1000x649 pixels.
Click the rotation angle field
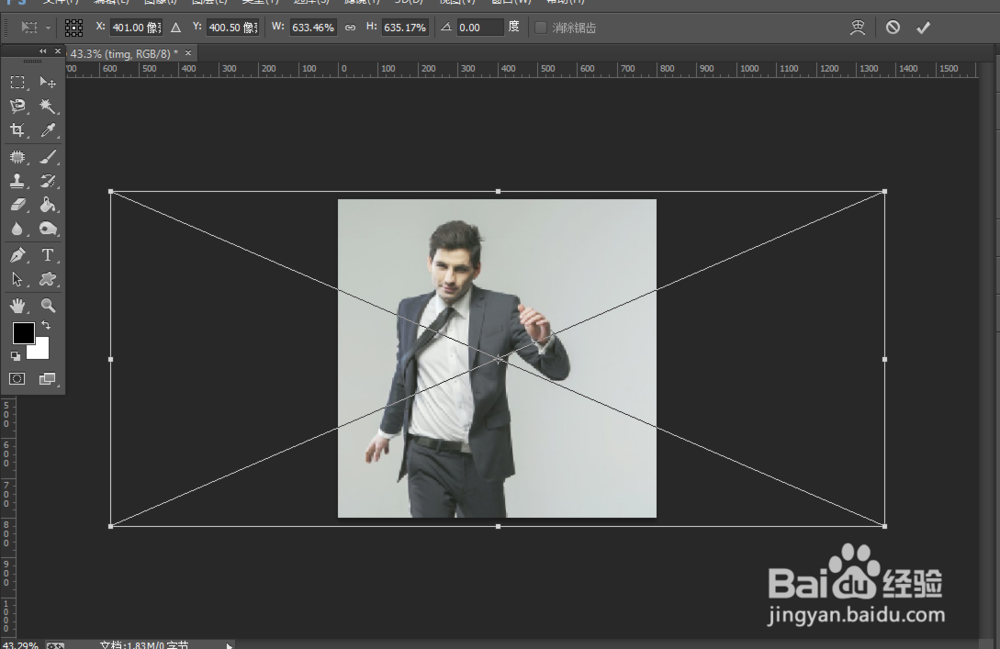(480, 27)
